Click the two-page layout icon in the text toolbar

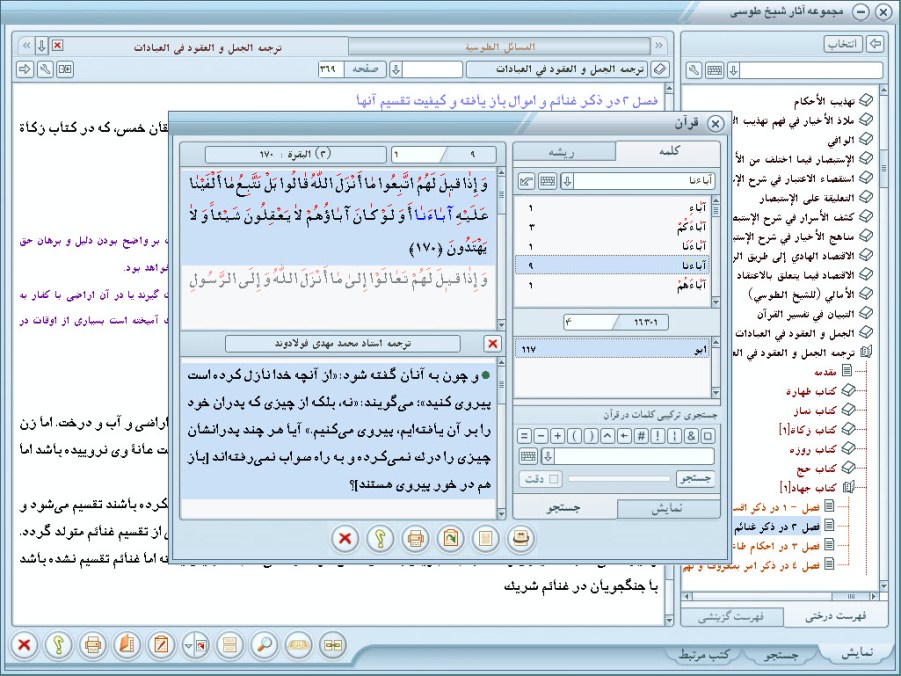65,69
